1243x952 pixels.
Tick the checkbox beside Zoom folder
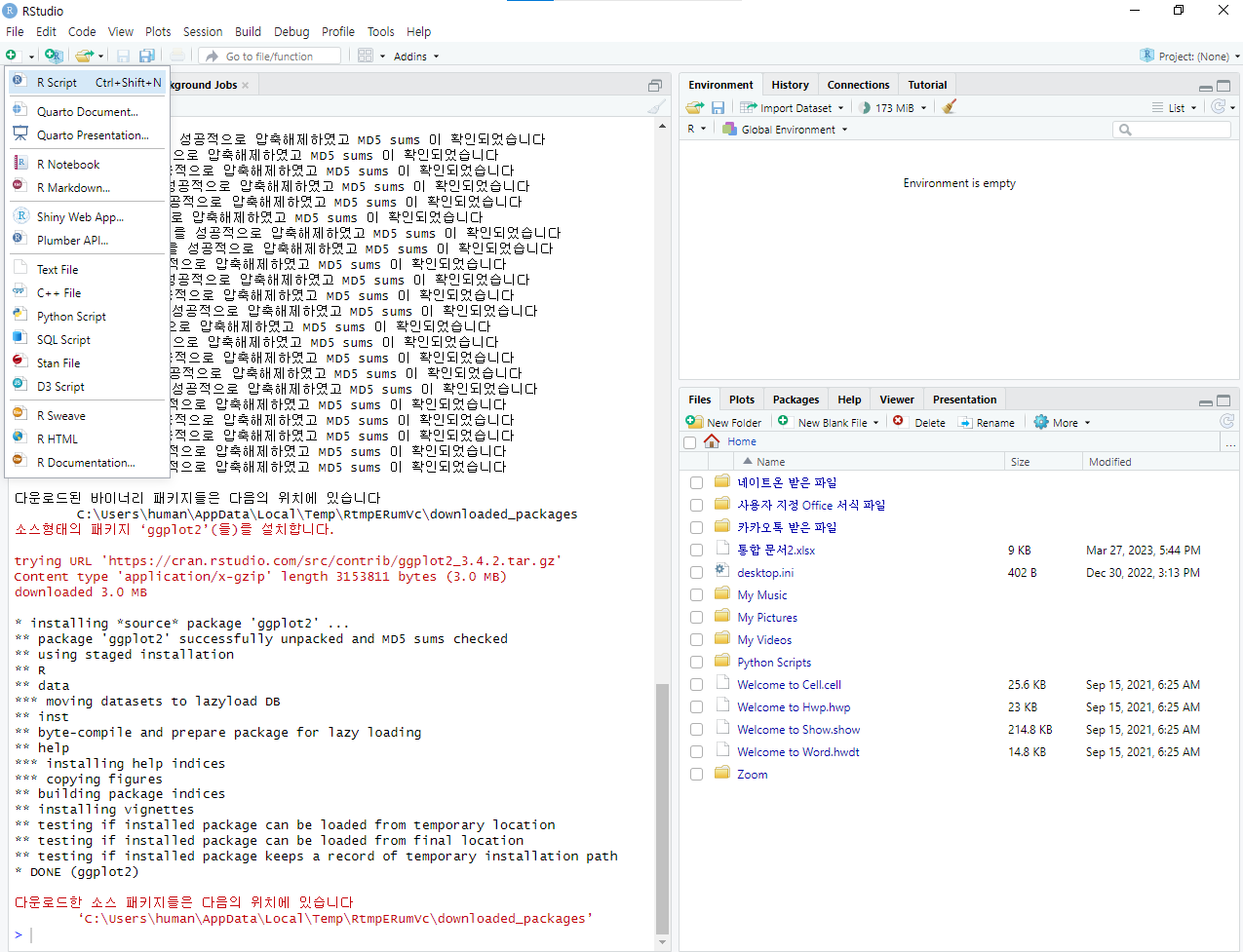coord(696,775)
